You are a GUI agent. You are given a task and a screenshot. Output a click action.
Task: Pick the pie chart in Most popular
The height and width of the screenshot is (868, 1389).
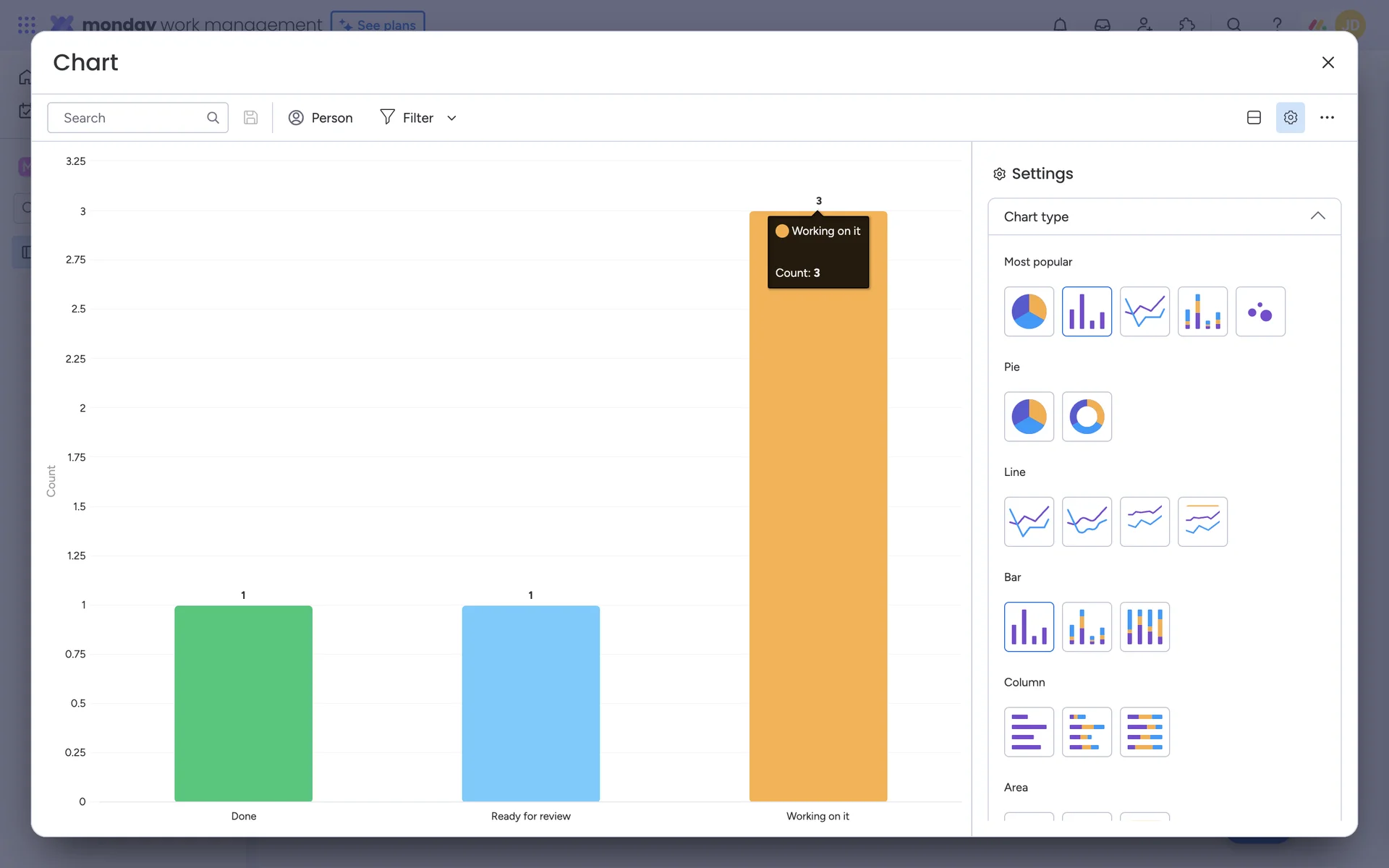1029,312
